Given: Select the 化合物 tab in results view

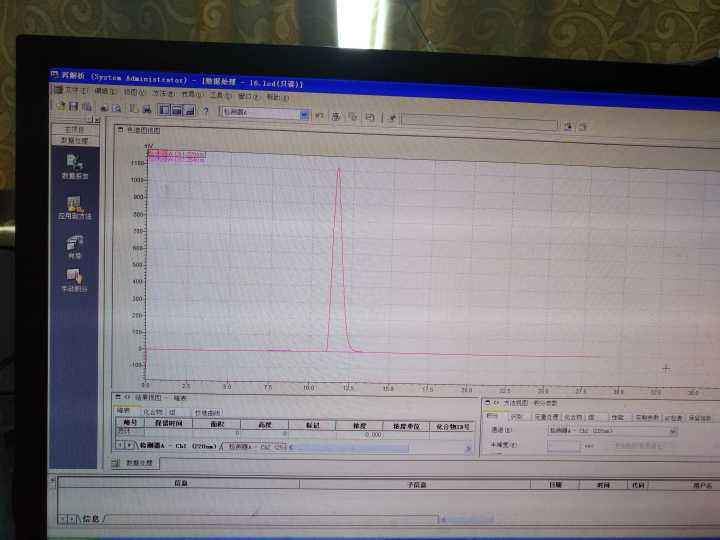Looking at the screenshot, I should click(x=153, y=411).
